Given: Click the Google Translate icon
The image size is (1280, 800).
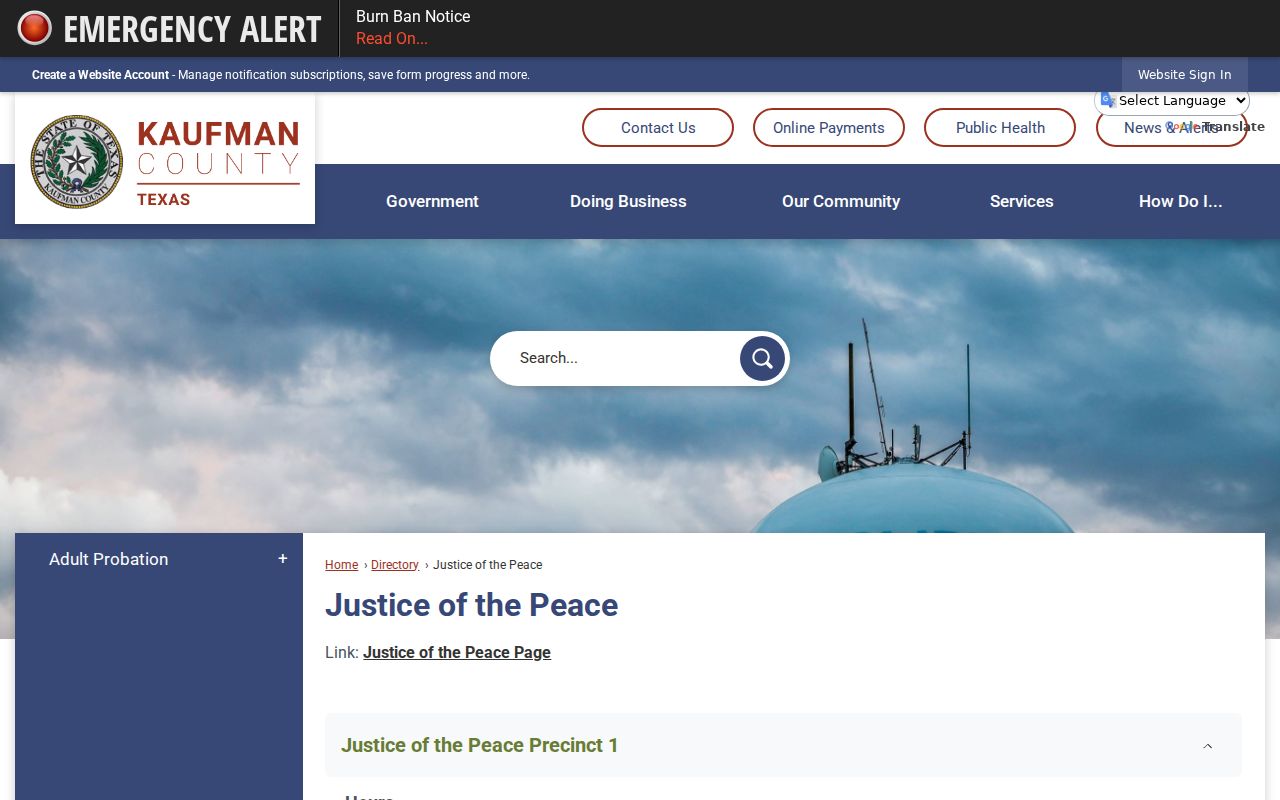Looking at the screenshot, I should pyautogui.click(x=1108, y=100).
